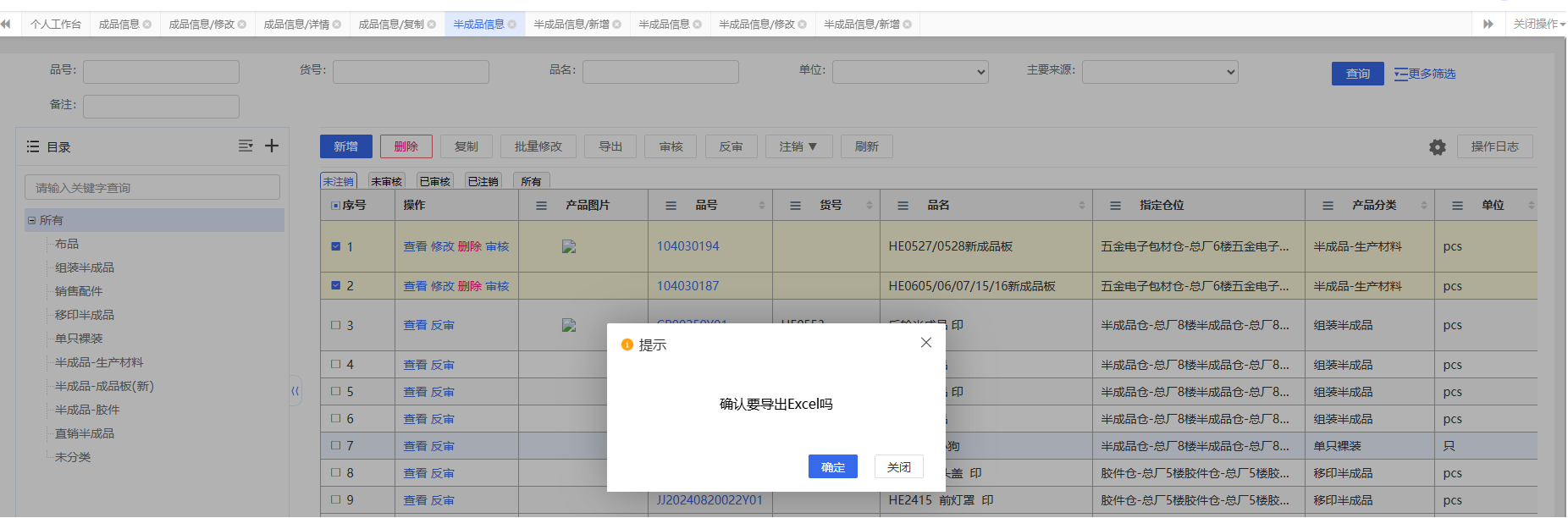Open the 主要来源 filter dropdown

[1160, 72]
